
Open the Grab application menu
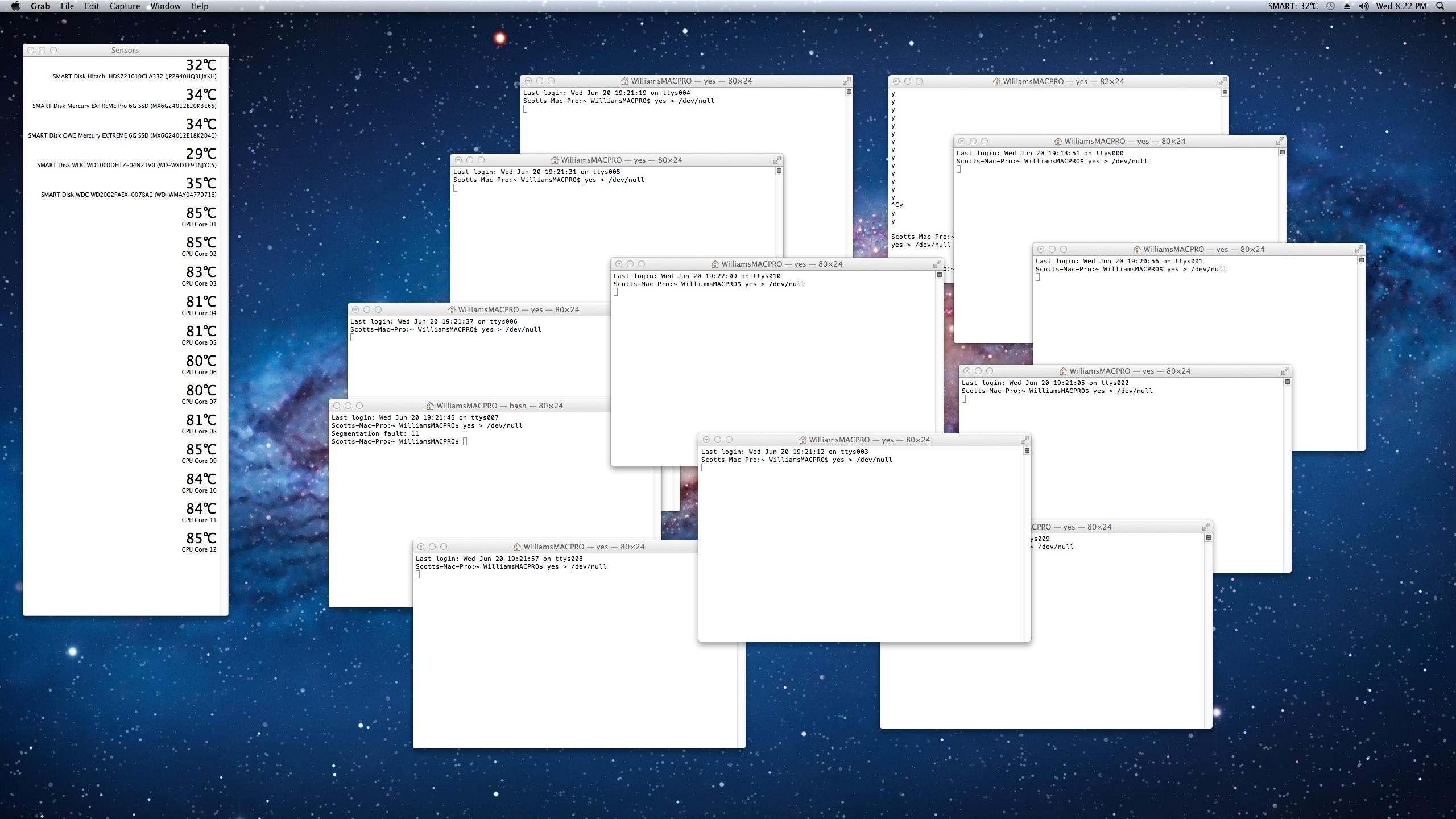[x=40, y=6]
